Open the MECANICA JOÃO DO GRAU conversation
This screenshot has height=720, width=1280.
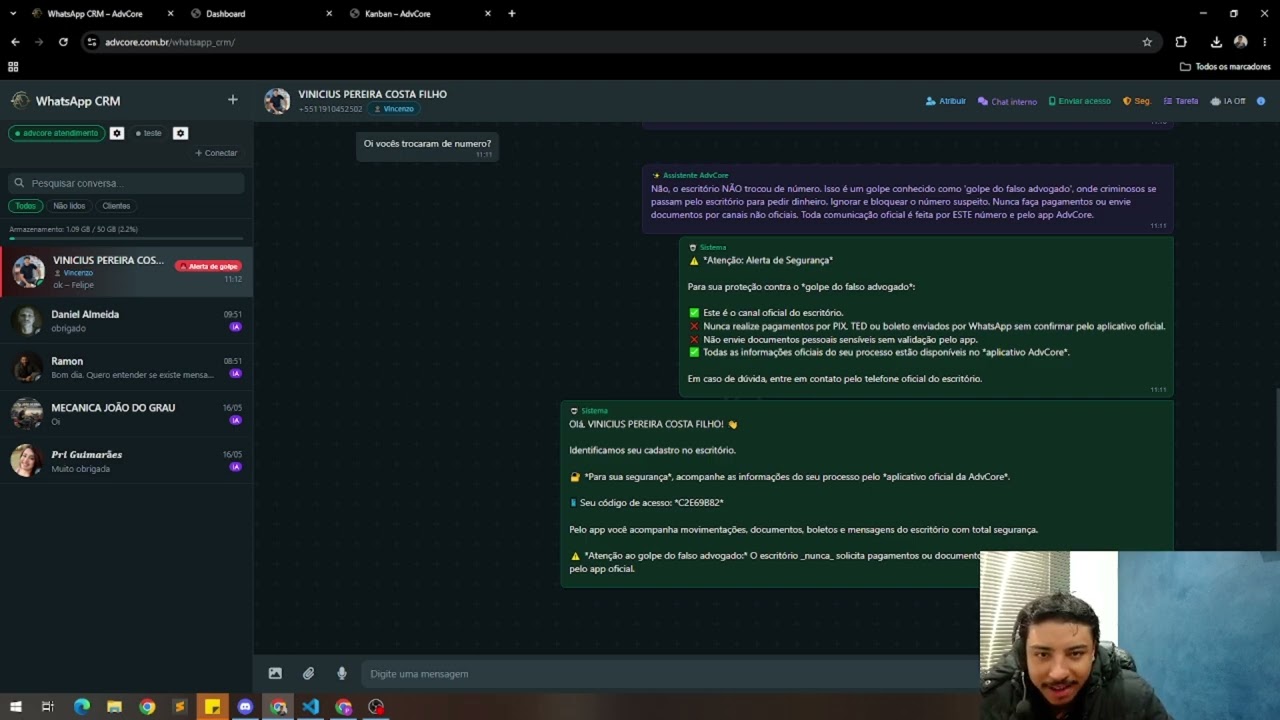pyautogui.click(x=126, y=414)
